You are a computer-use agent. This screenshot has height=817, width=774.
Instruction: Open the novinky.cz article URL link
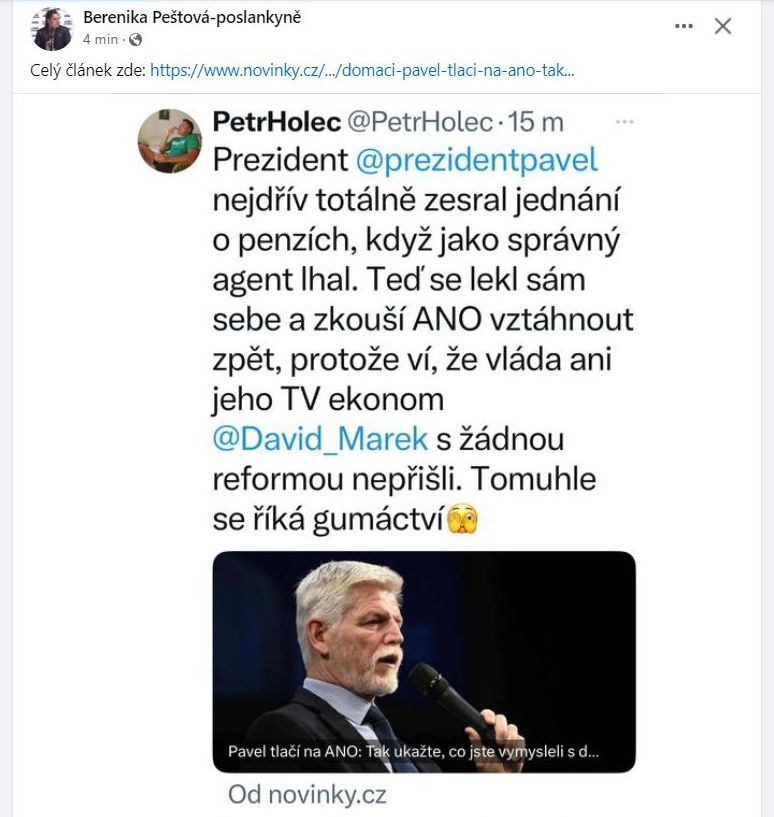pos(362,70)
